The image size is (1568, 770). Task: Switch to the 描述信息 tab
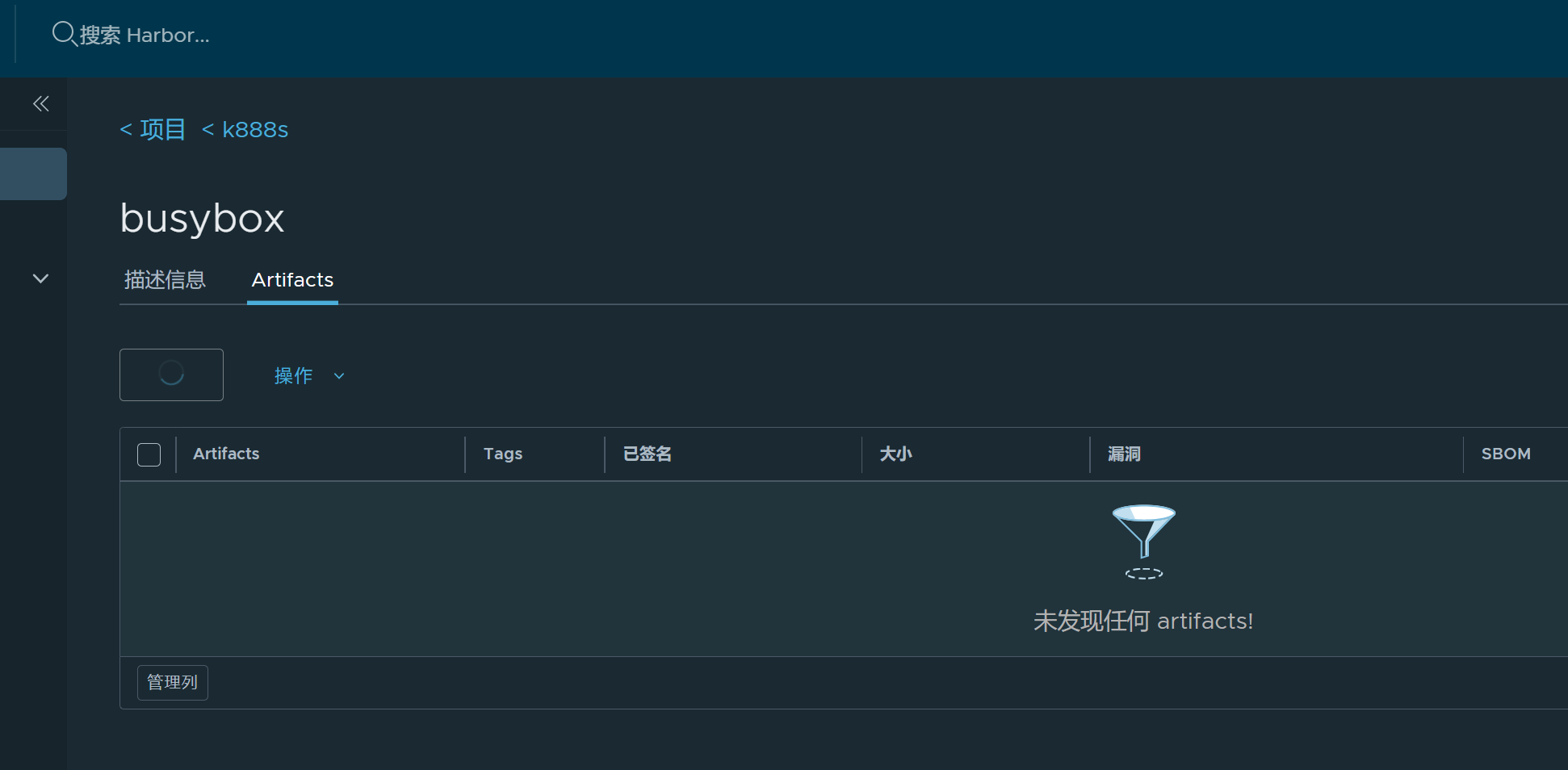165,280
